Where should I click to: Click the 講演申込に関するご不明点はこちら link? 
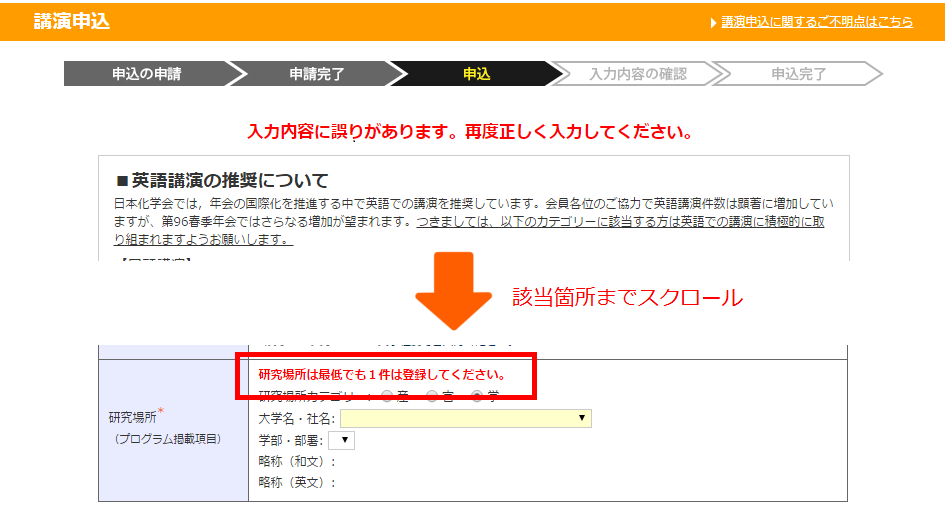pyautogui.click(x=817, y=21)
